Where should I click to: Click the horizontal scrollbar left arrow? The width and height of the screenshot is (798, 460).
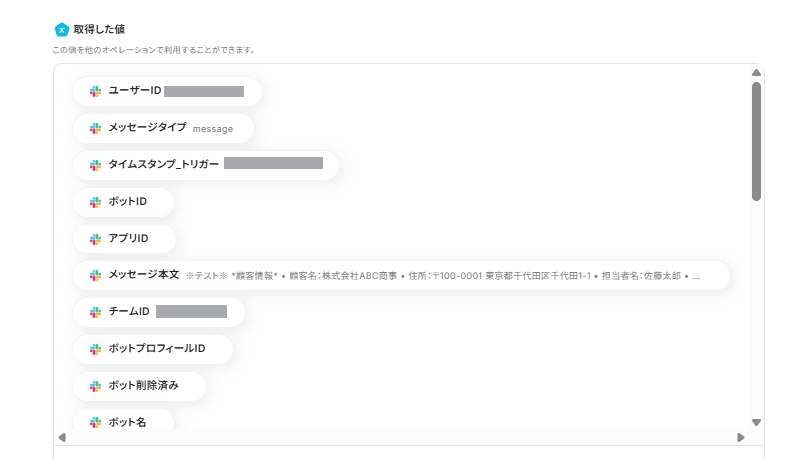62,437
